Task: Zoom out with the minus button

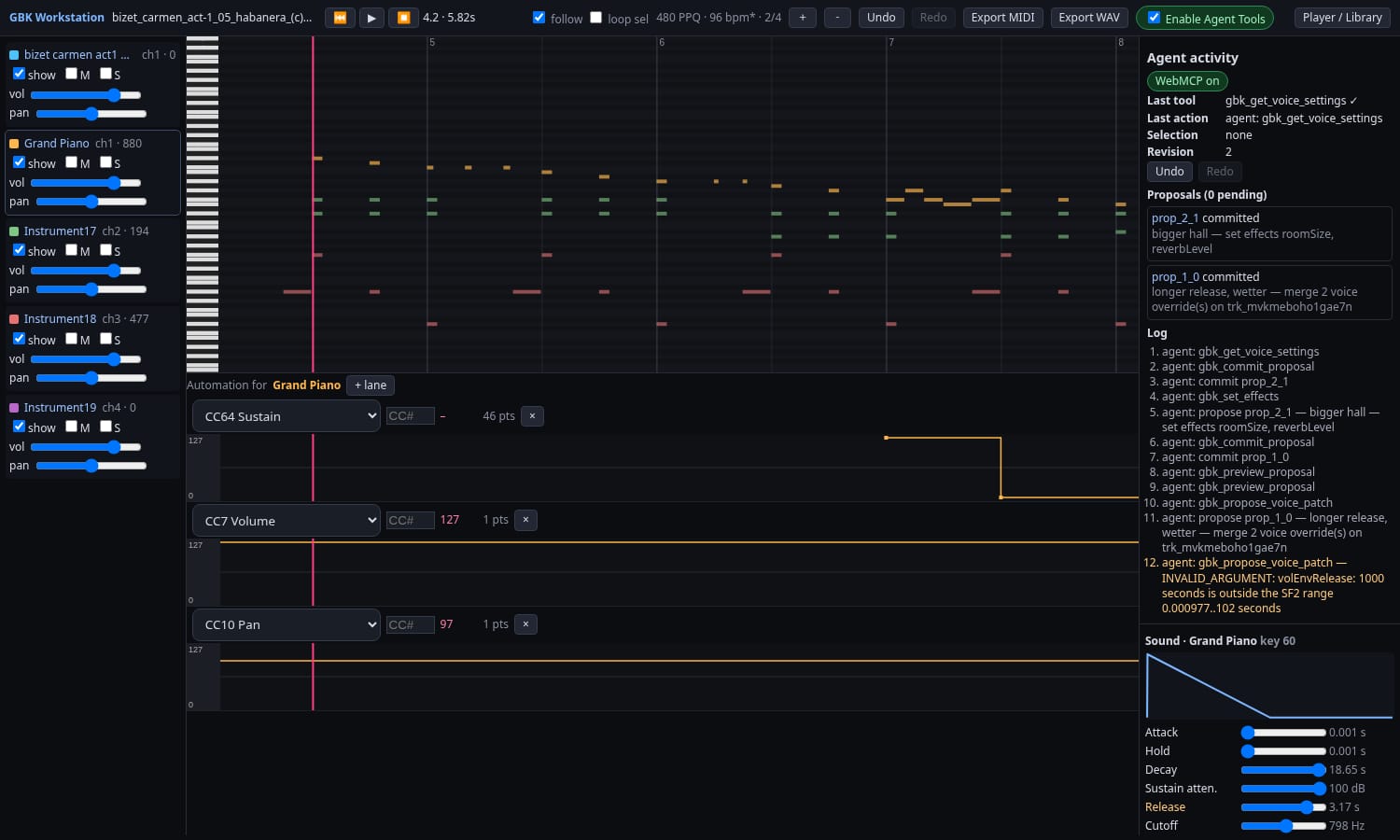Action: click(x=837, y=18)
